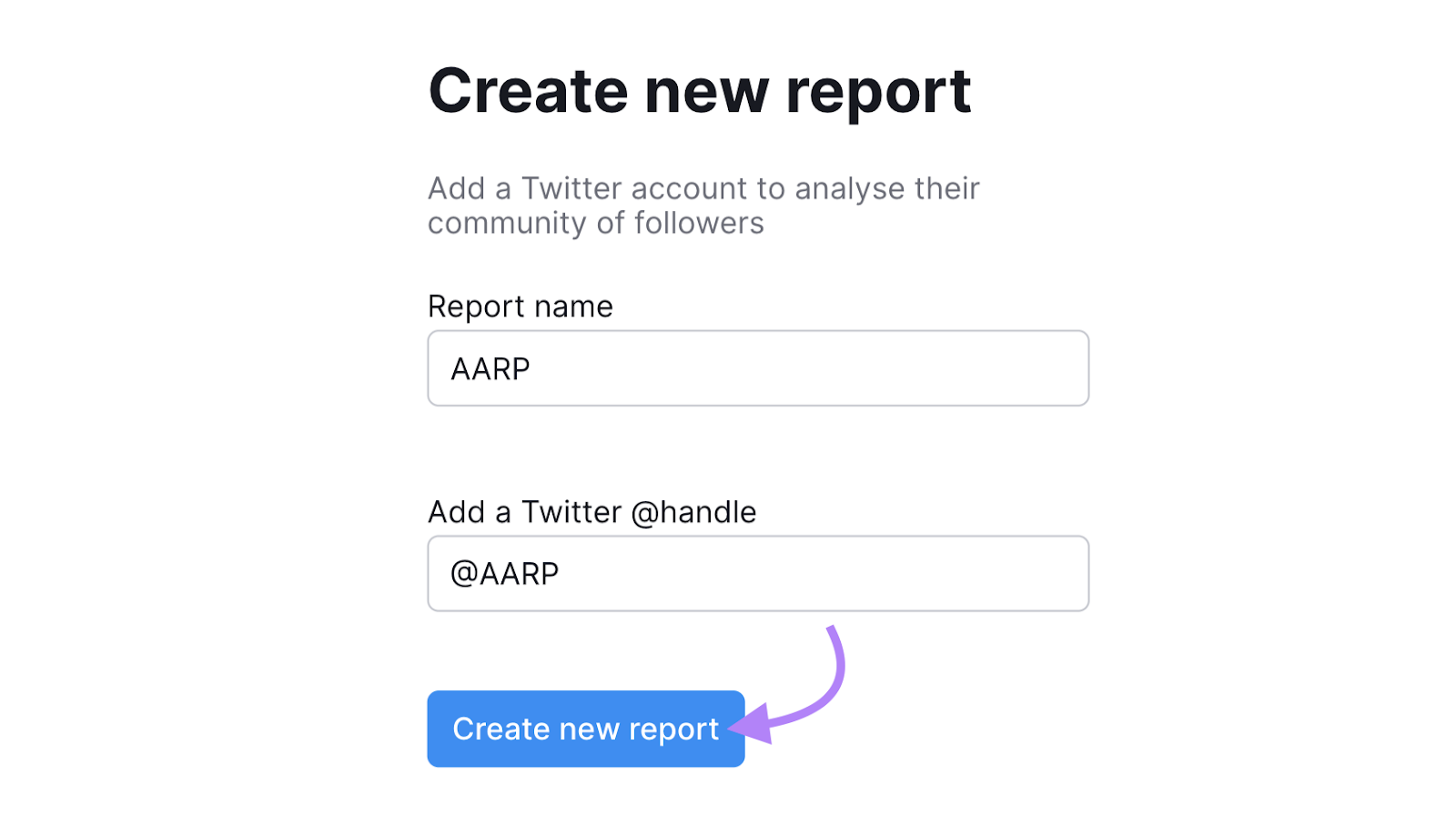The image size is (1456, 835).
Task: Click the word "report" in the page heading
Action: (x=878, y=91)
